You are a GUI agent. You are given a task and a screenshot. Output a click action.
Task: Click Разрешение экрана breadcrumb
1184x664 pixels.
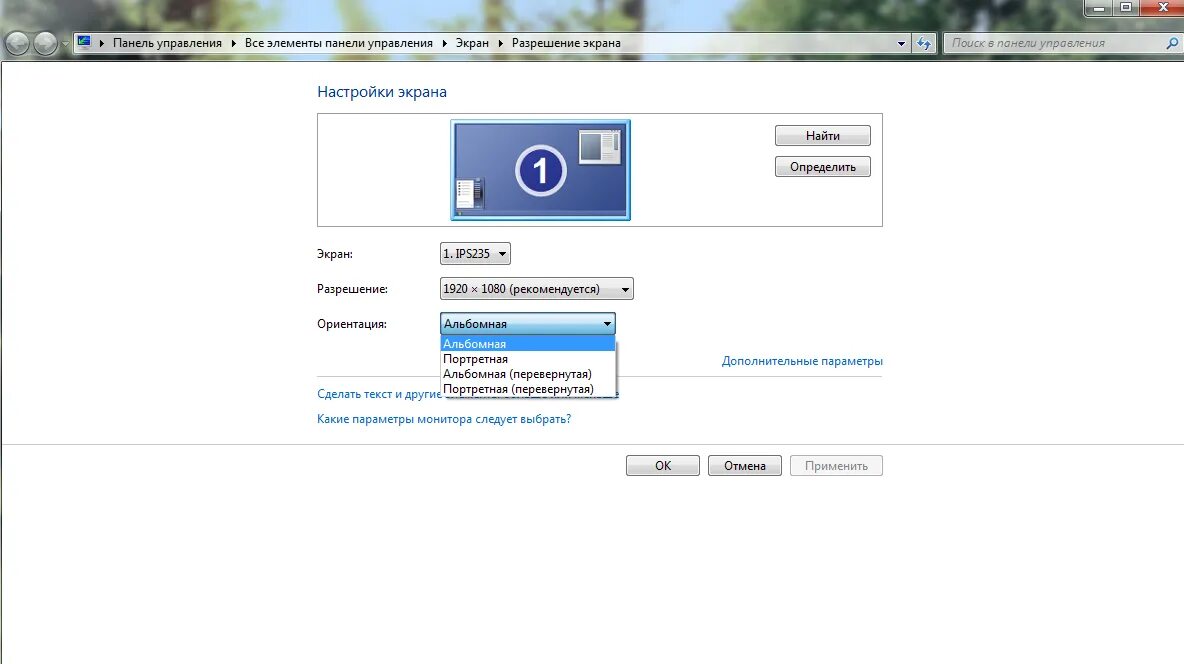(x=566, y=43)
